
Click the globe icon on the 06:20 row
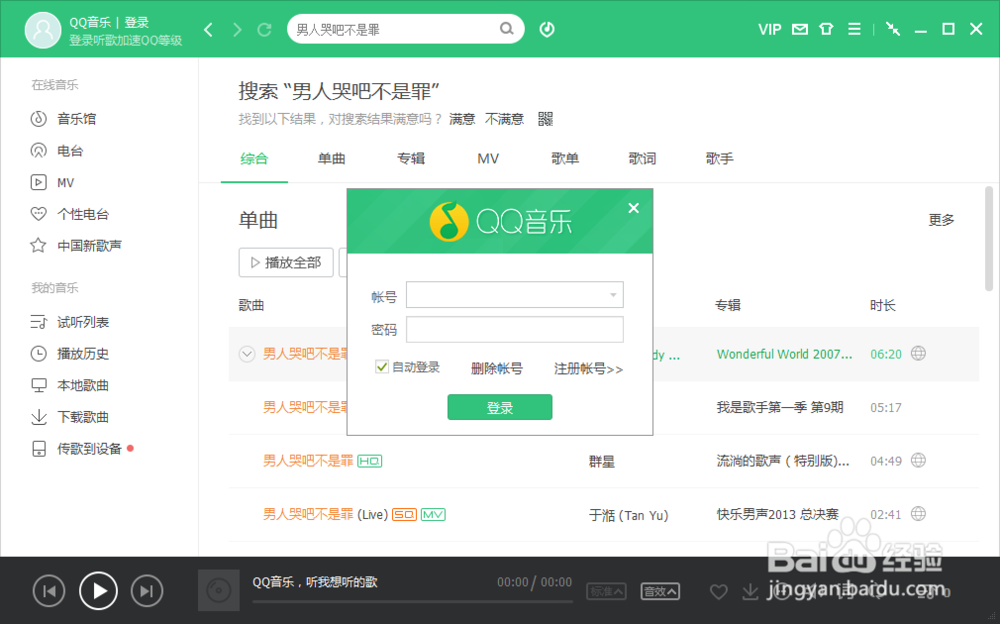918,353
